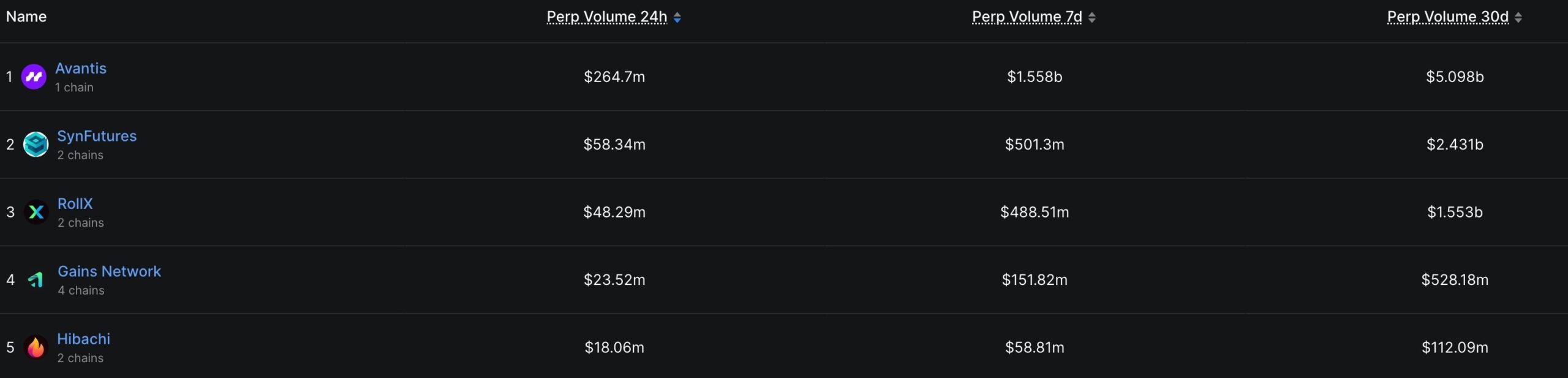Click sort arrows beside Perp Volume 7d
Image resolution: width=1568 pixels, height=378 pixels.
tap(1091, 18)
